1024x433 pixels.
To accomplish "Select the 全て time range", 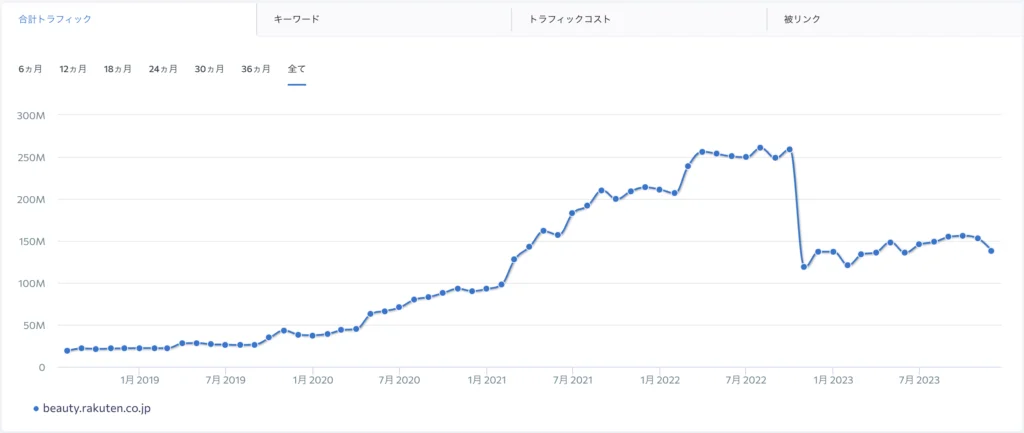I will tap(296, 69).
